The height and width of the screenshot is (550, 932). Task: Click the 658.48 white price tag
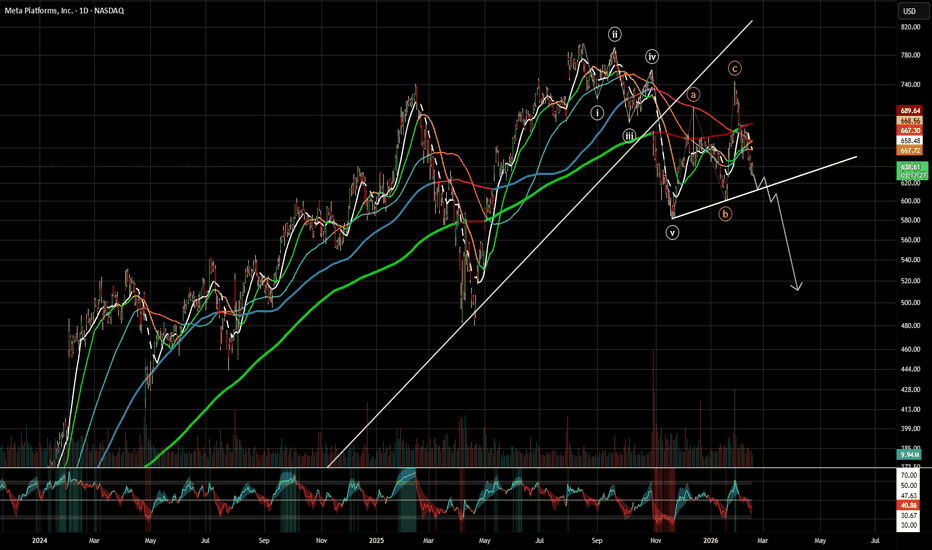910,140
